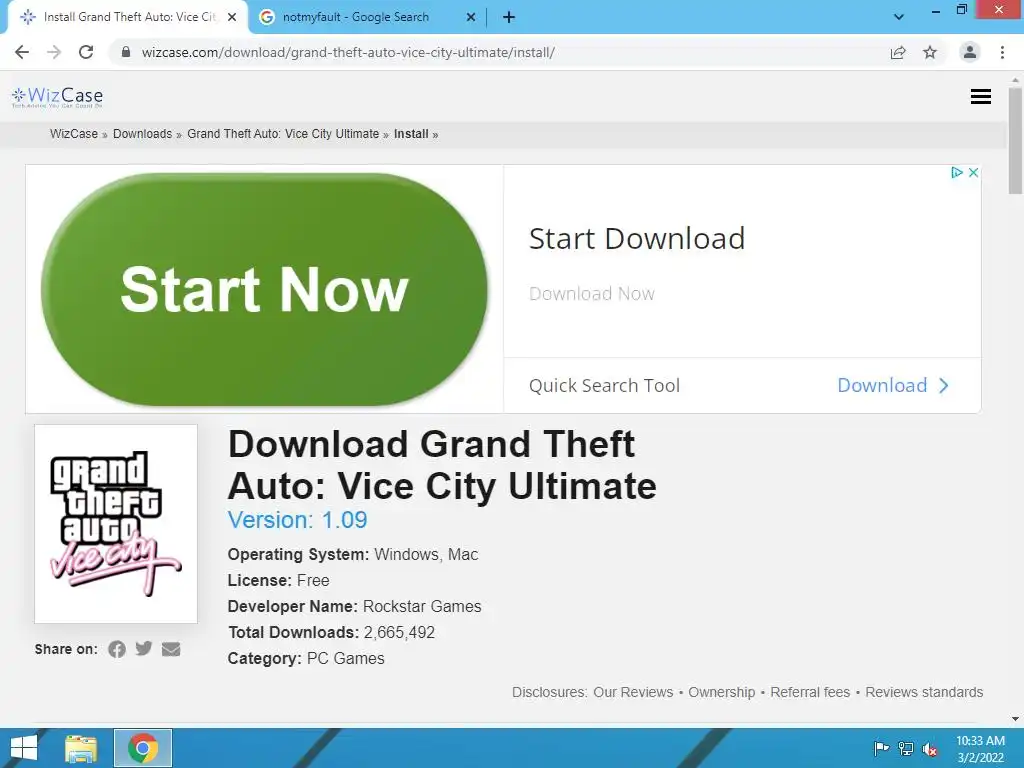Open the Downloads breadcrumb link
This screenshot has height=768, width=1024.
142,134
